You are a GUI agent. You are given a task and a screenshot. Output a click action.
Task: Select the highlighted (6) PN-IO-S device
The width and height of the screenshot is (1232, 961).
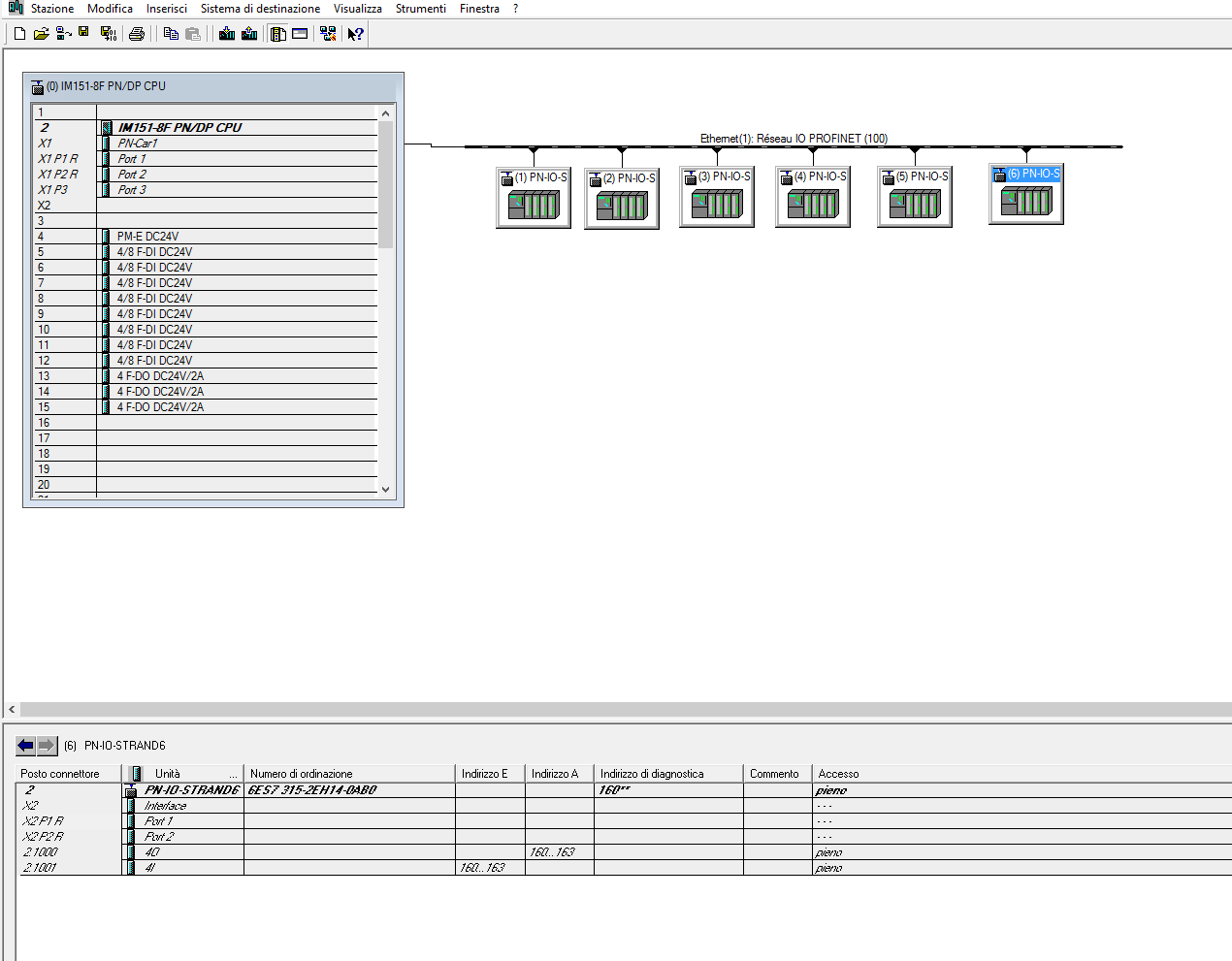pos(1026,194)
